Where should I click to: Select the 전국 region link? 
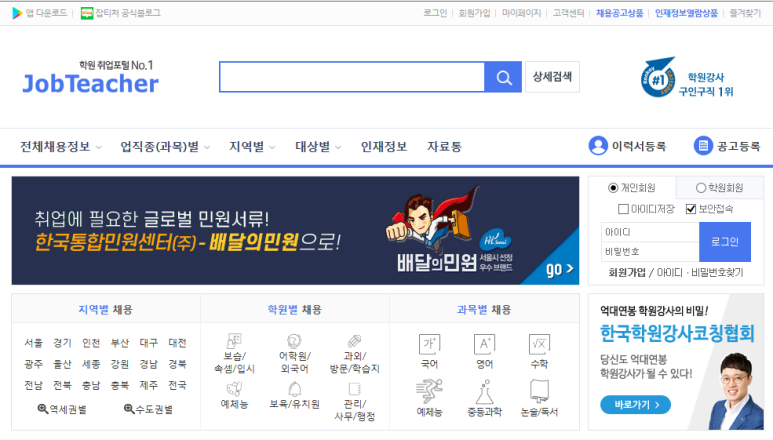177,385
